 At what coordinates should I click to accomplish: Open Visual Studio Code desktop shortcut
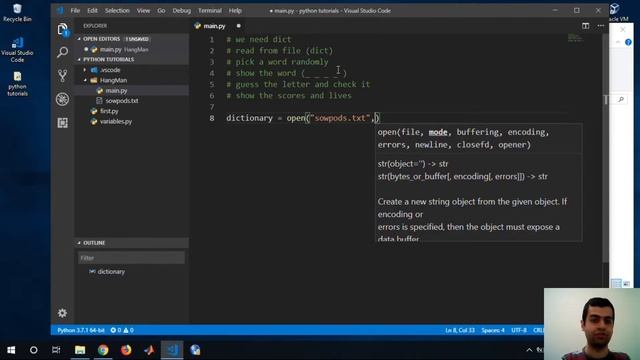click(x=17, y=50)
